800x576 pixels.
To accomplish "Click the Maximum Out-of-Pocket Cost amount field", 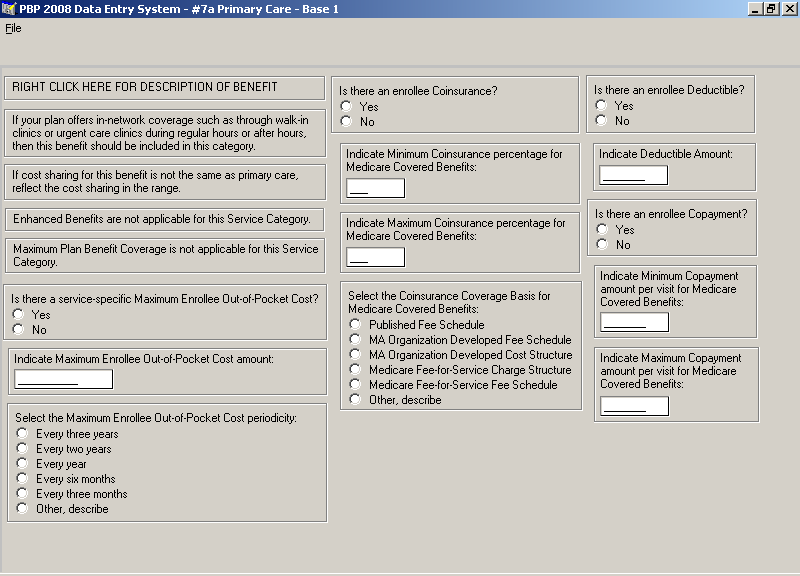I will click(x=63, y=379).
